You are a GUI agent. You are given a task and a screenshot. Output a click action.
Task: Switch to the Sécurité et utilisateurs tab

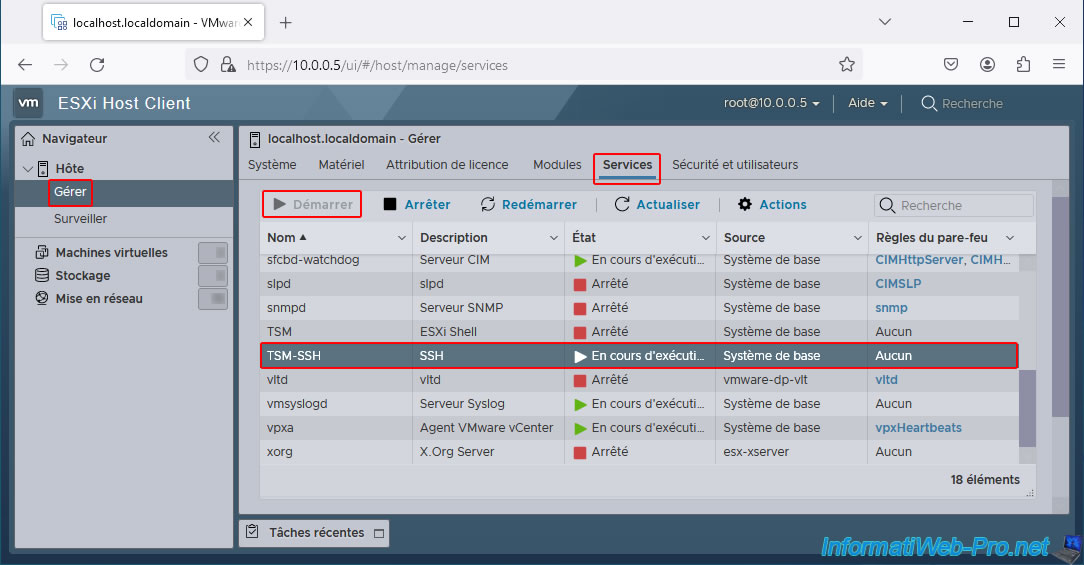pyautogui.click(x=735, y=165)
